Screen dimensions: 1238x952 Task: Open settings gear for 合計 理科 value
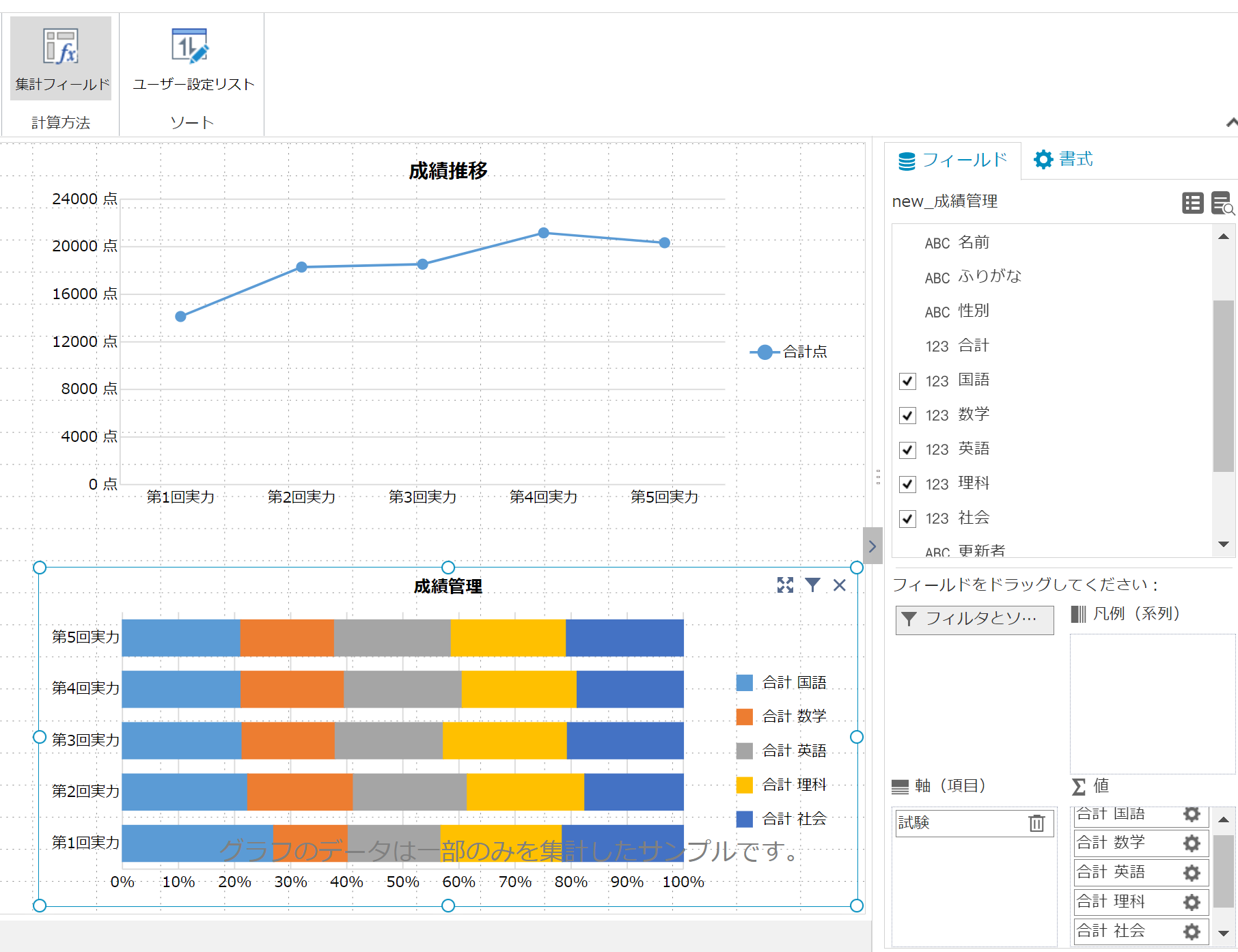point(1192,902)
